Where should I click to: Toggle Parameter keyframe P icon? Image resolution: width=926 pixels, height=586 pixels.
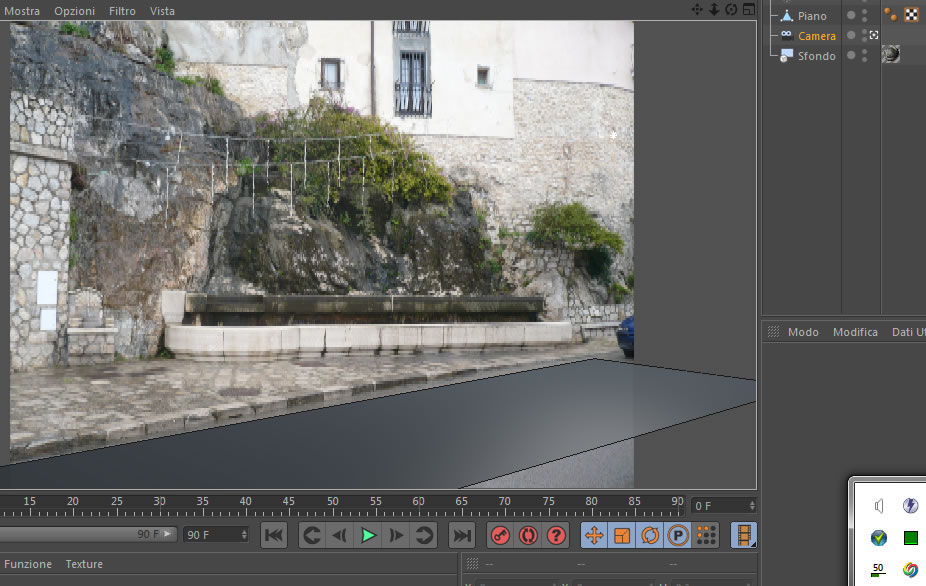pyautogui.click(x=677, y=536)
